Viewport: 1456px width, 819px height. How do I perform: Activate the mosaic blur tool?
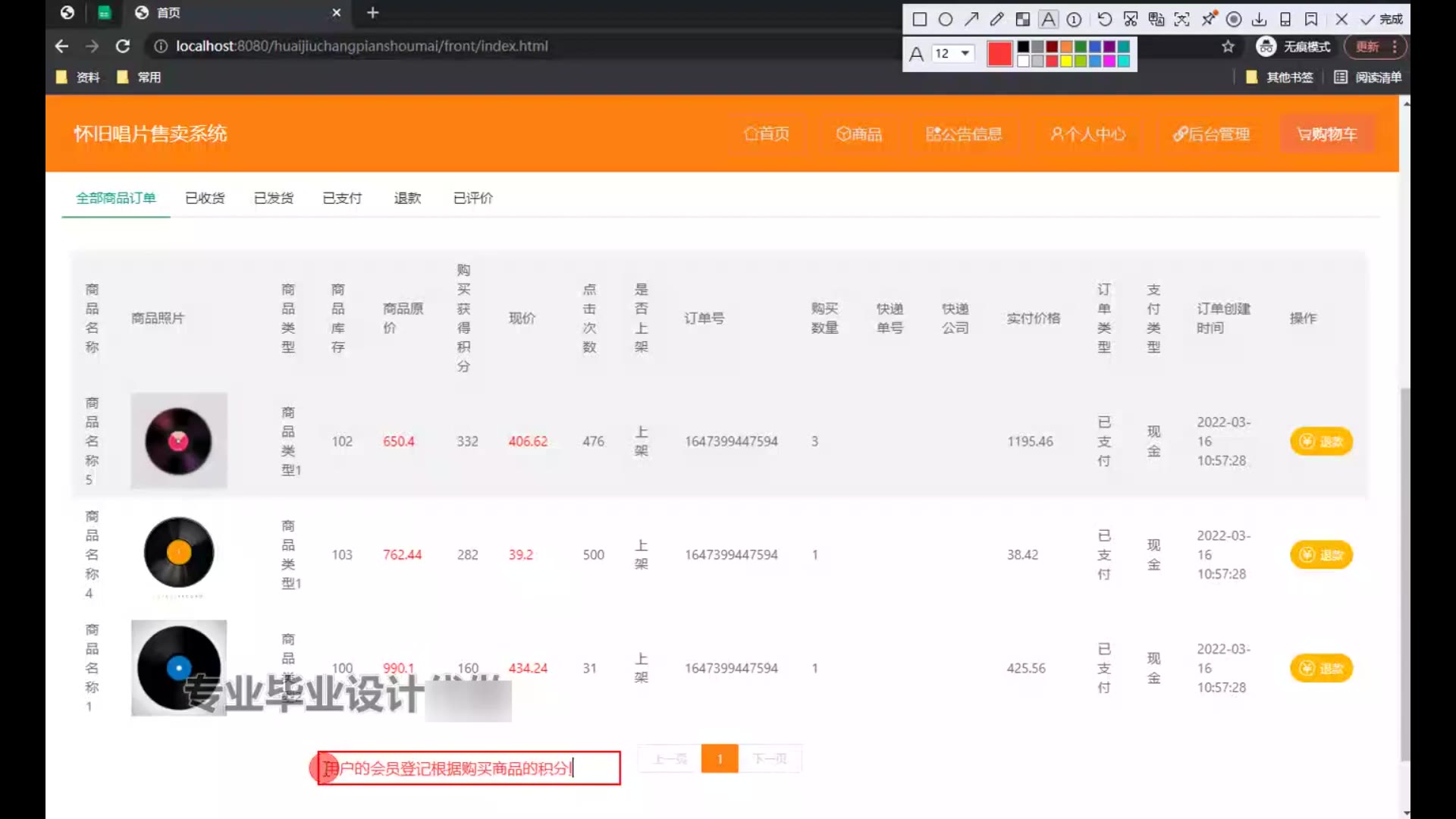(x=1023, y=19)
